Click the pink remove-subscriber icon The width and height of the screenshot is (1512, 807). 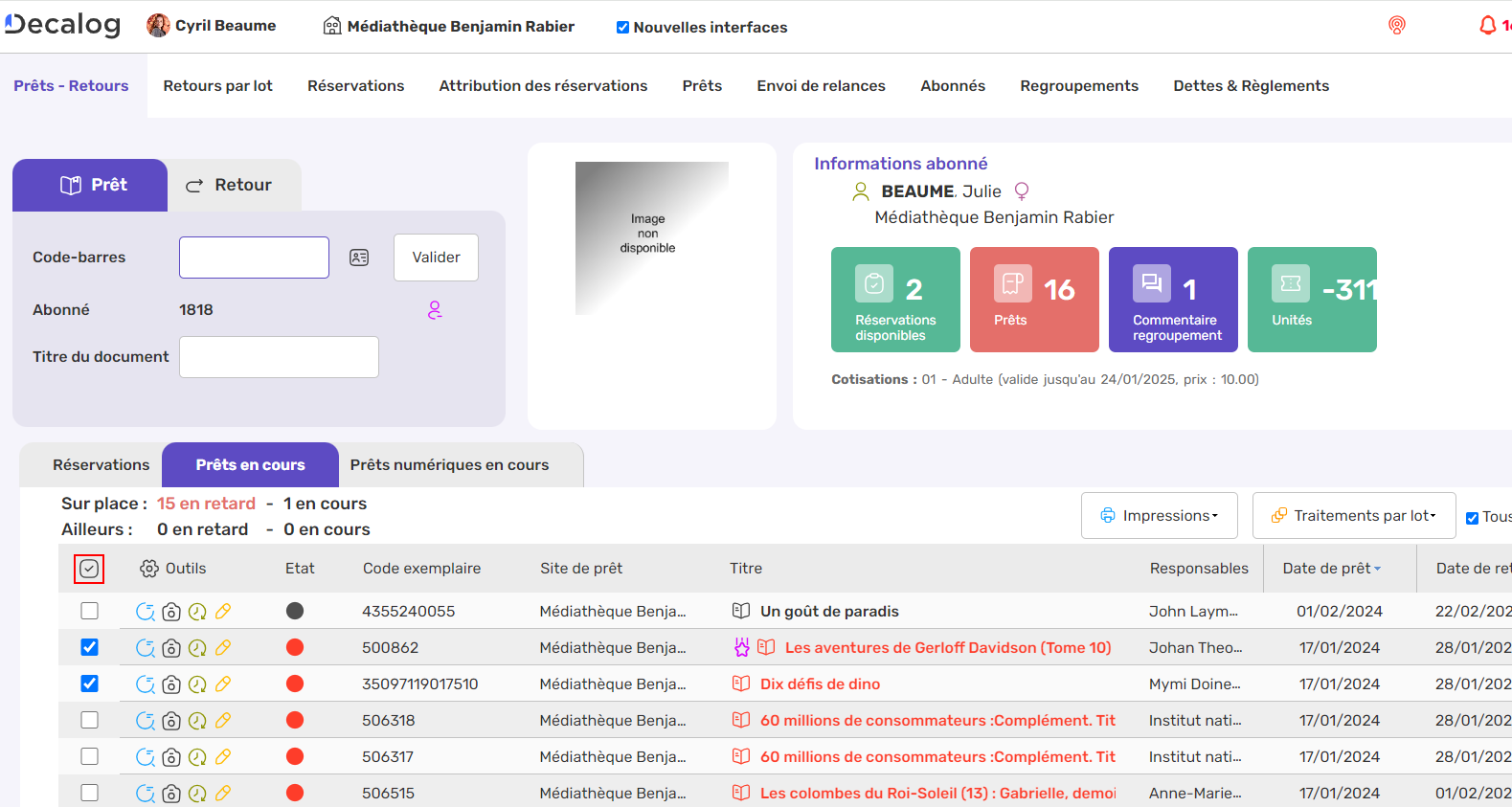coord(435,310)
